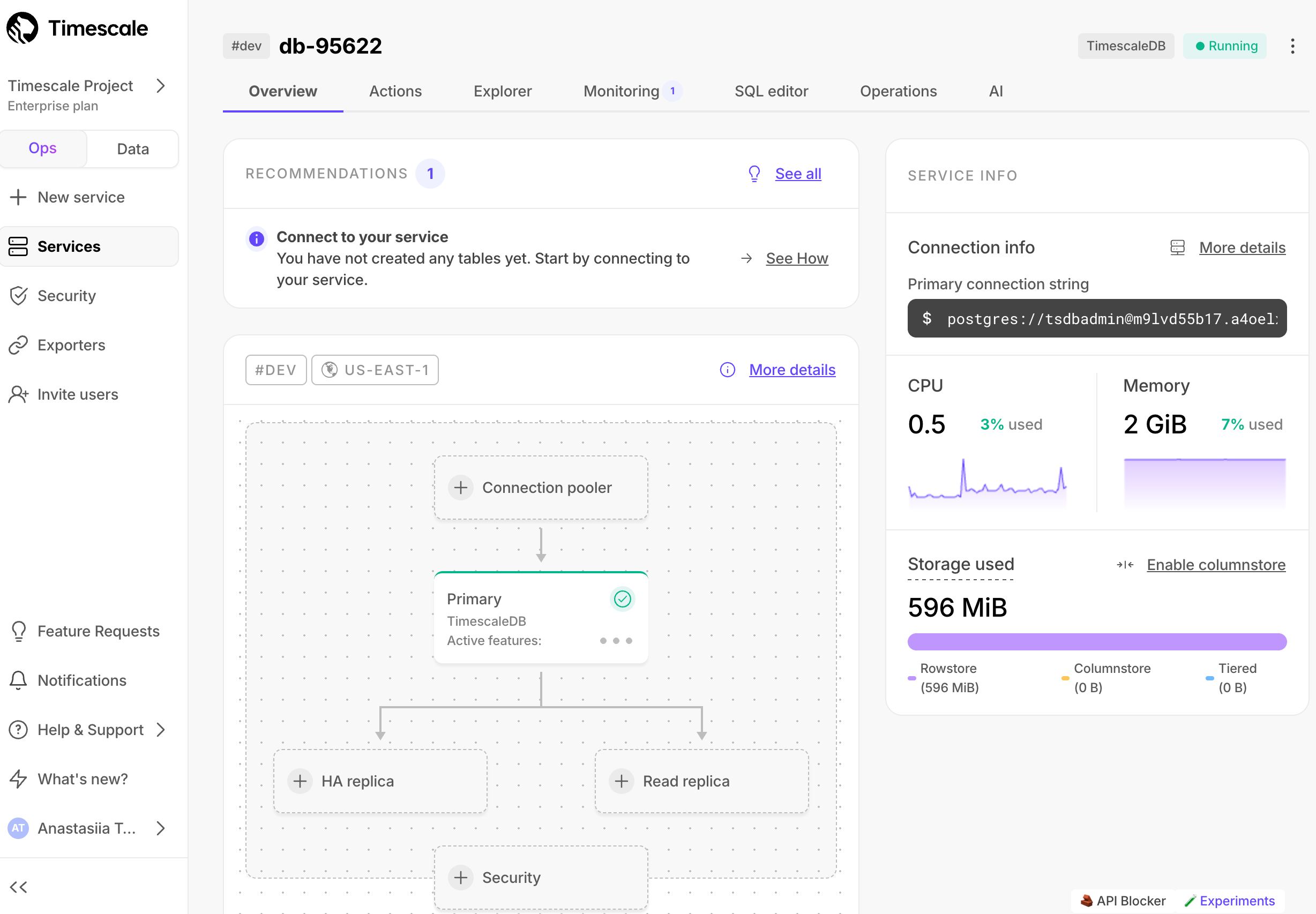Image resolution: width=1316 pixels, height=914 pixels.
Task: Click the New service plus icon
Action: point(18,197)
